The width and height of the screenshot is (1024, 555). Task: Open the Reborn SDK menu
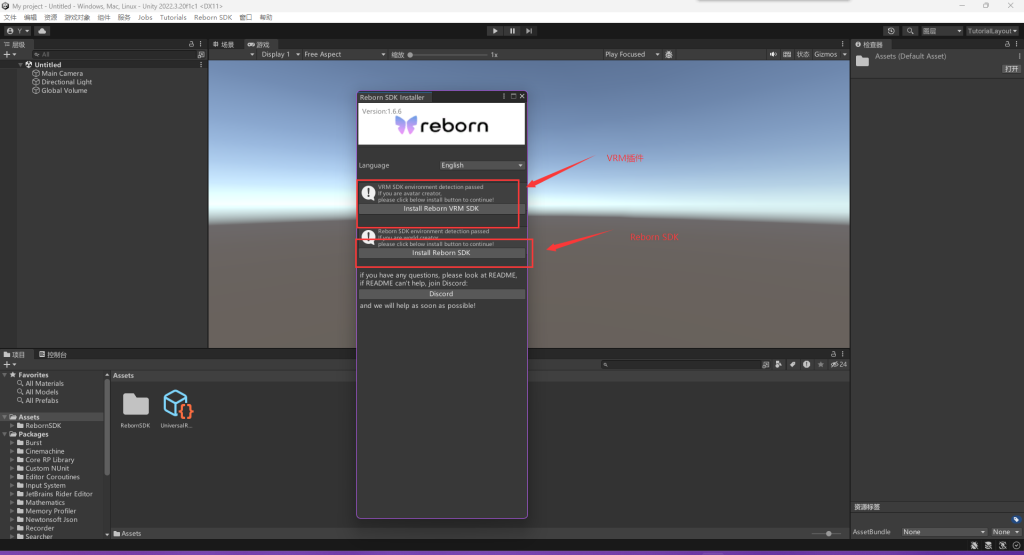coord(214,17)
